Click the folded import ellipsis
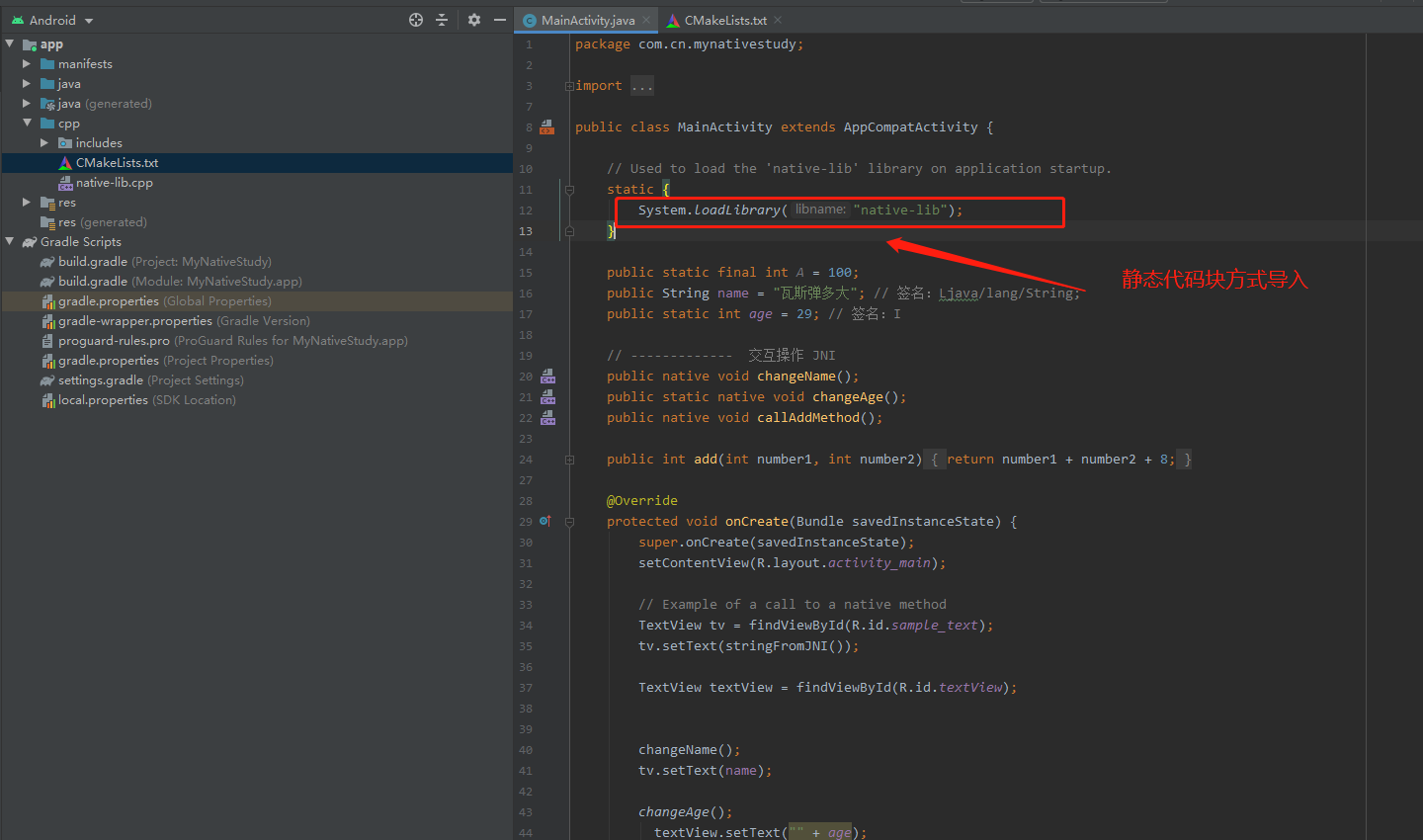The width and height of the screenshot is (1423, 840). pyautogui.click(x=642, y=86)
